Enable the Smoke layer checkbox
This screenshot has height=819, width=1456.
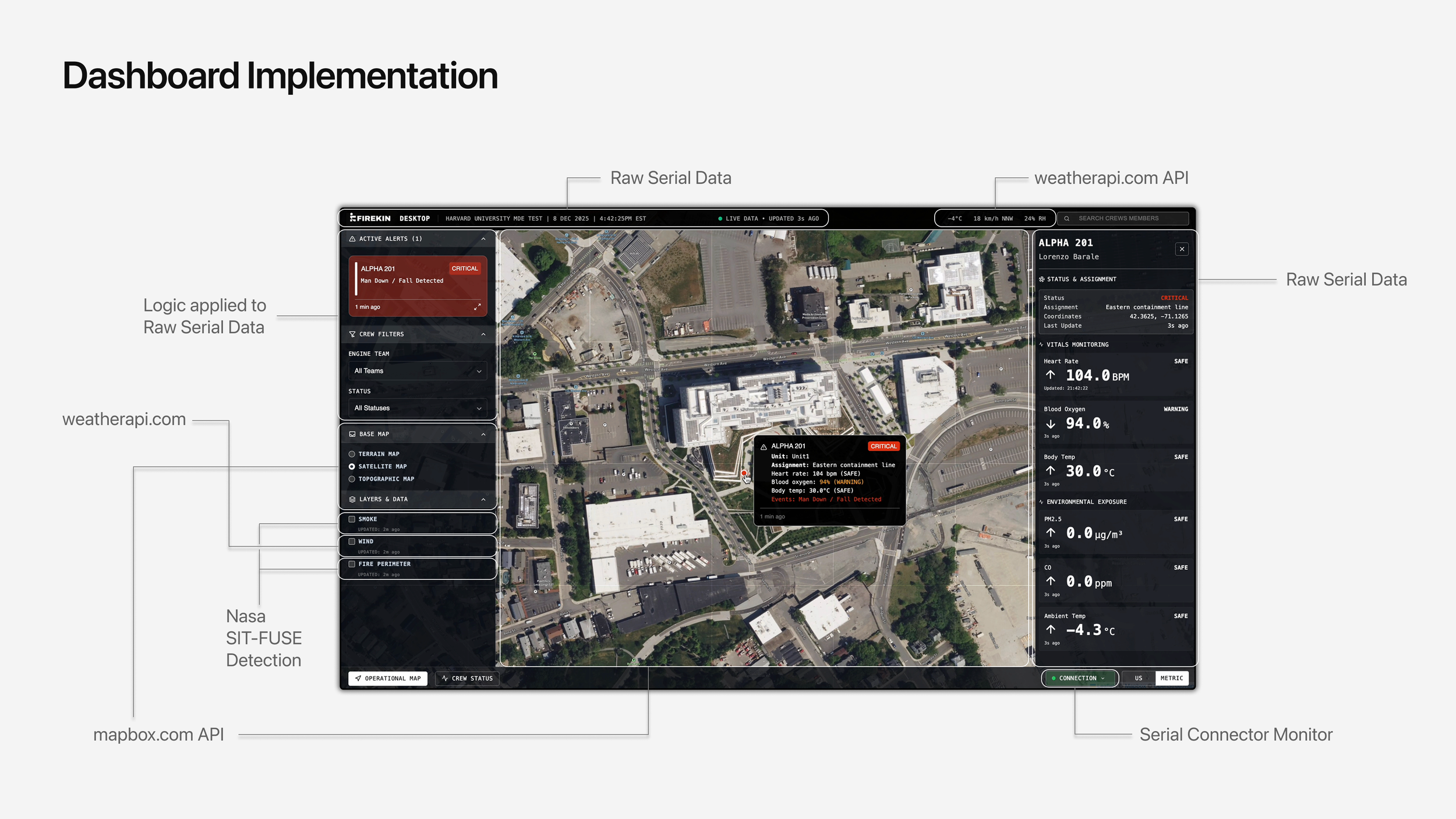point(352,519)
